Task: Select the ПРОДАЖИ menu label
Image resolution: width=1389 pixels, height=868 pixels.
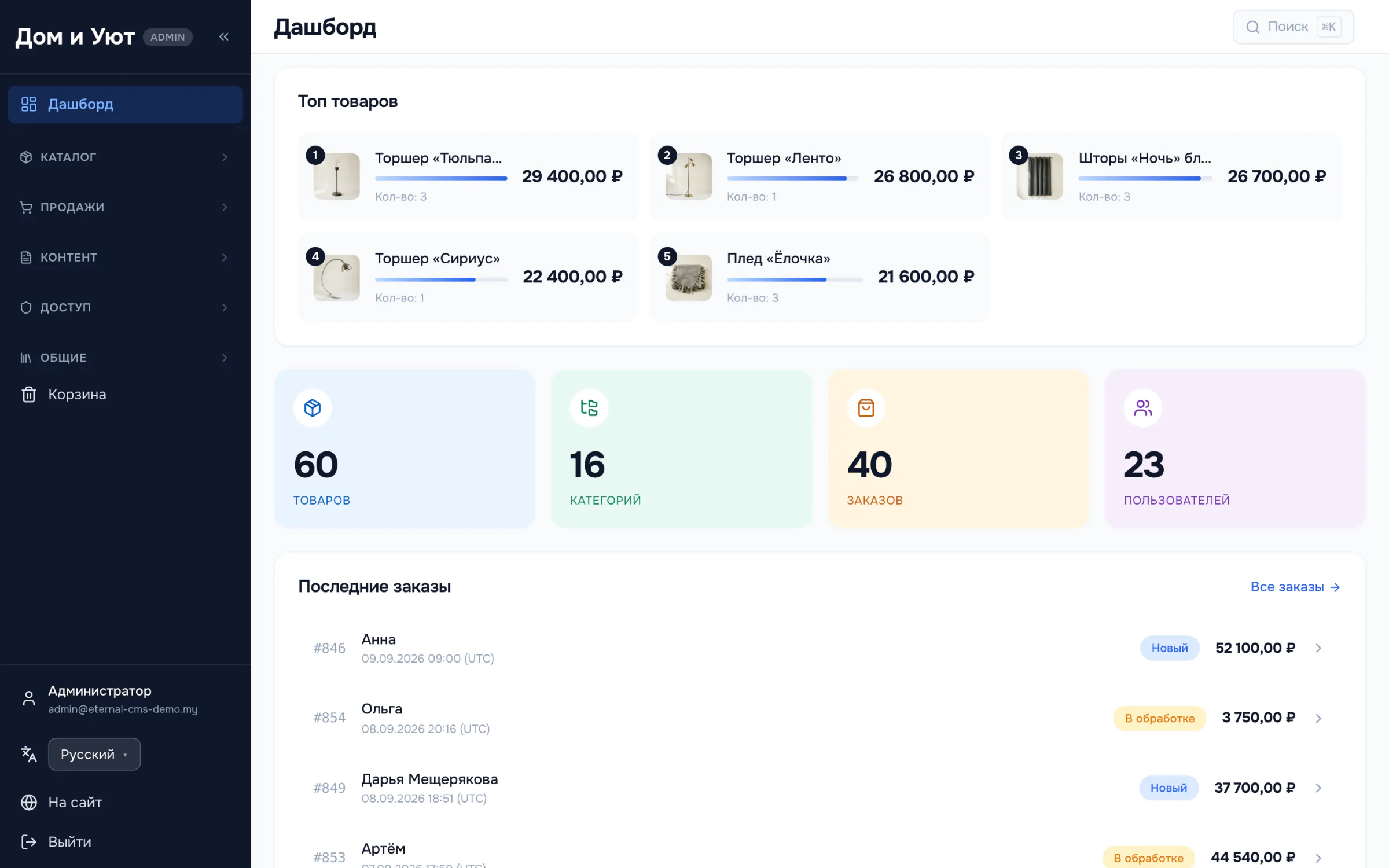Action: click(72, 207)
